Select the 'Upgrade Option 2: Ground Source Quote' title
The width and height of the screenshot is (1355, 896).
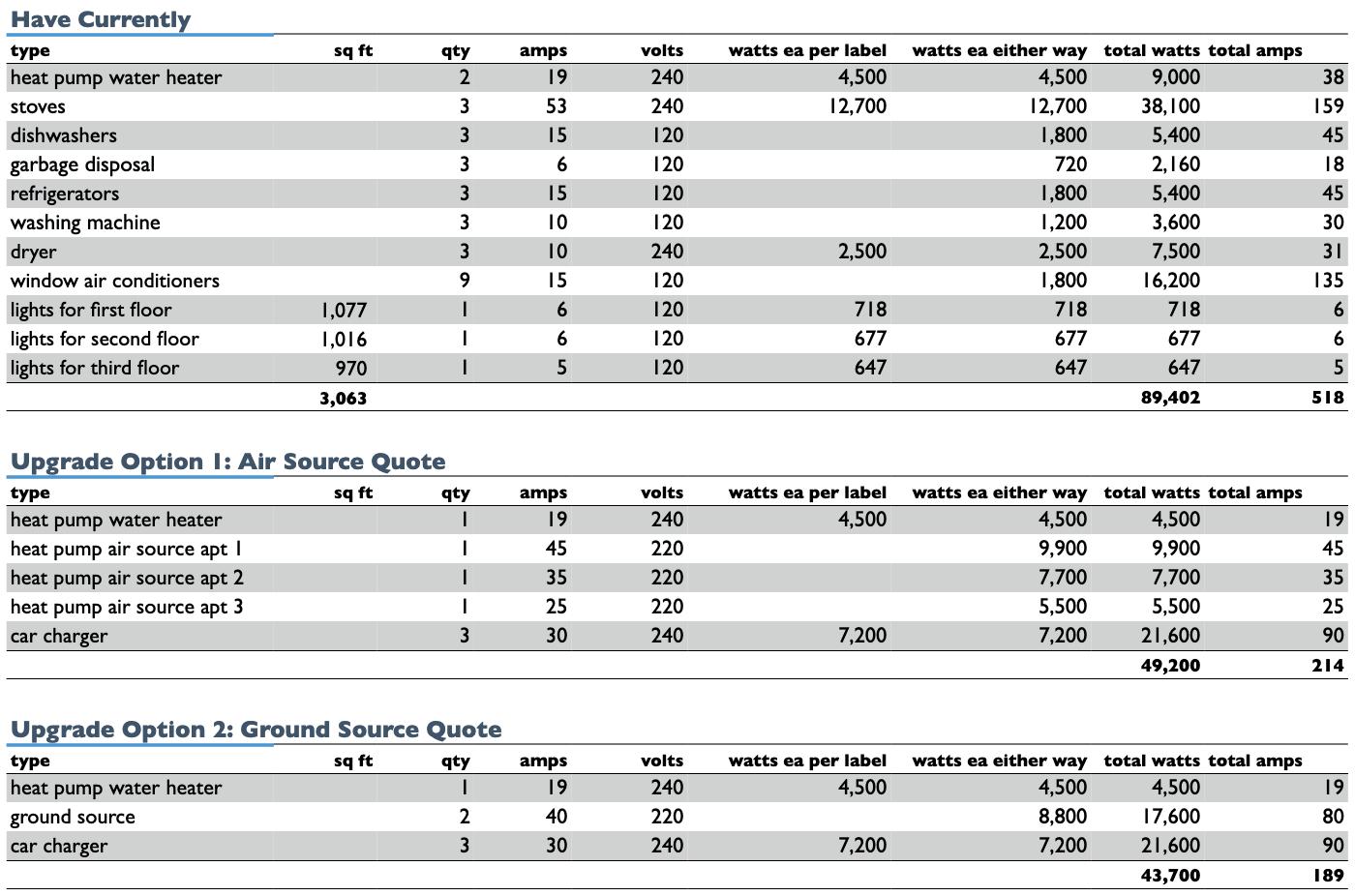(256, 730)
